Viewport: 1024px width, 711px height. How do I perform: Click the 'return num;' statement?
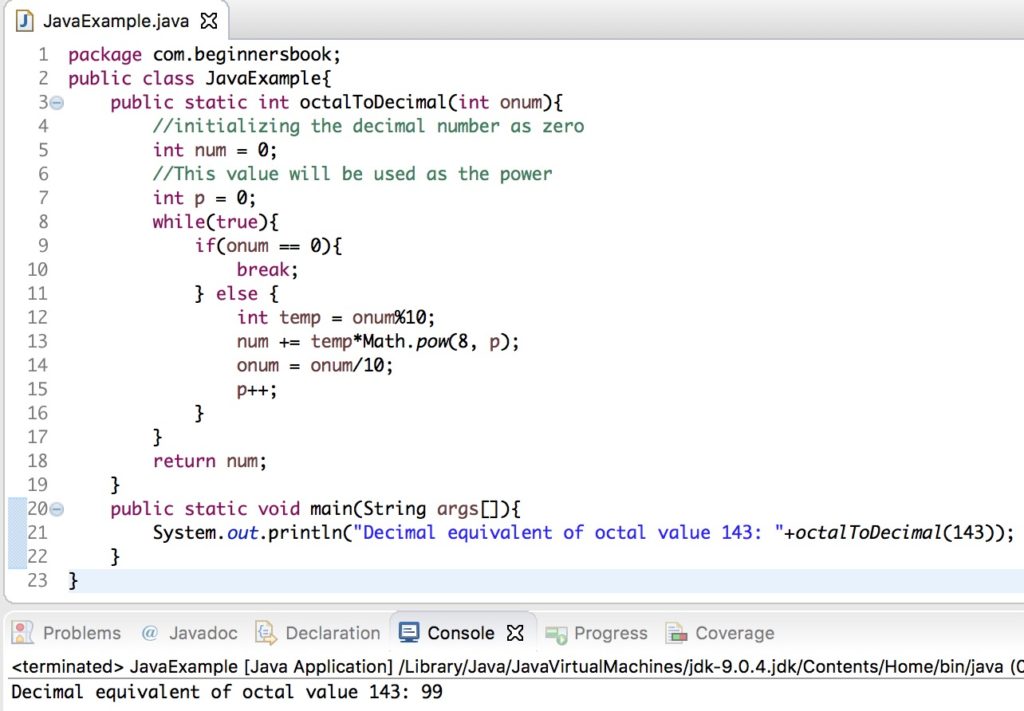[x=210, y=461]
